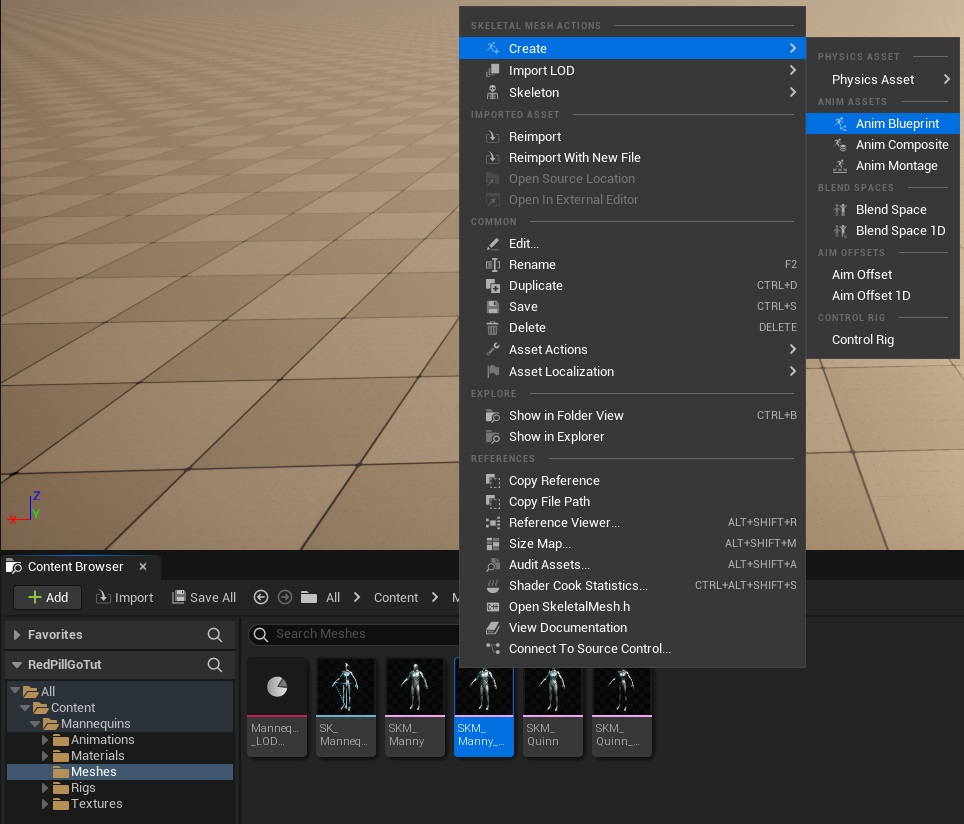Click the Connect To Source Control icon
This screenshot has height=824, width=964.
(x=491, y=649)
